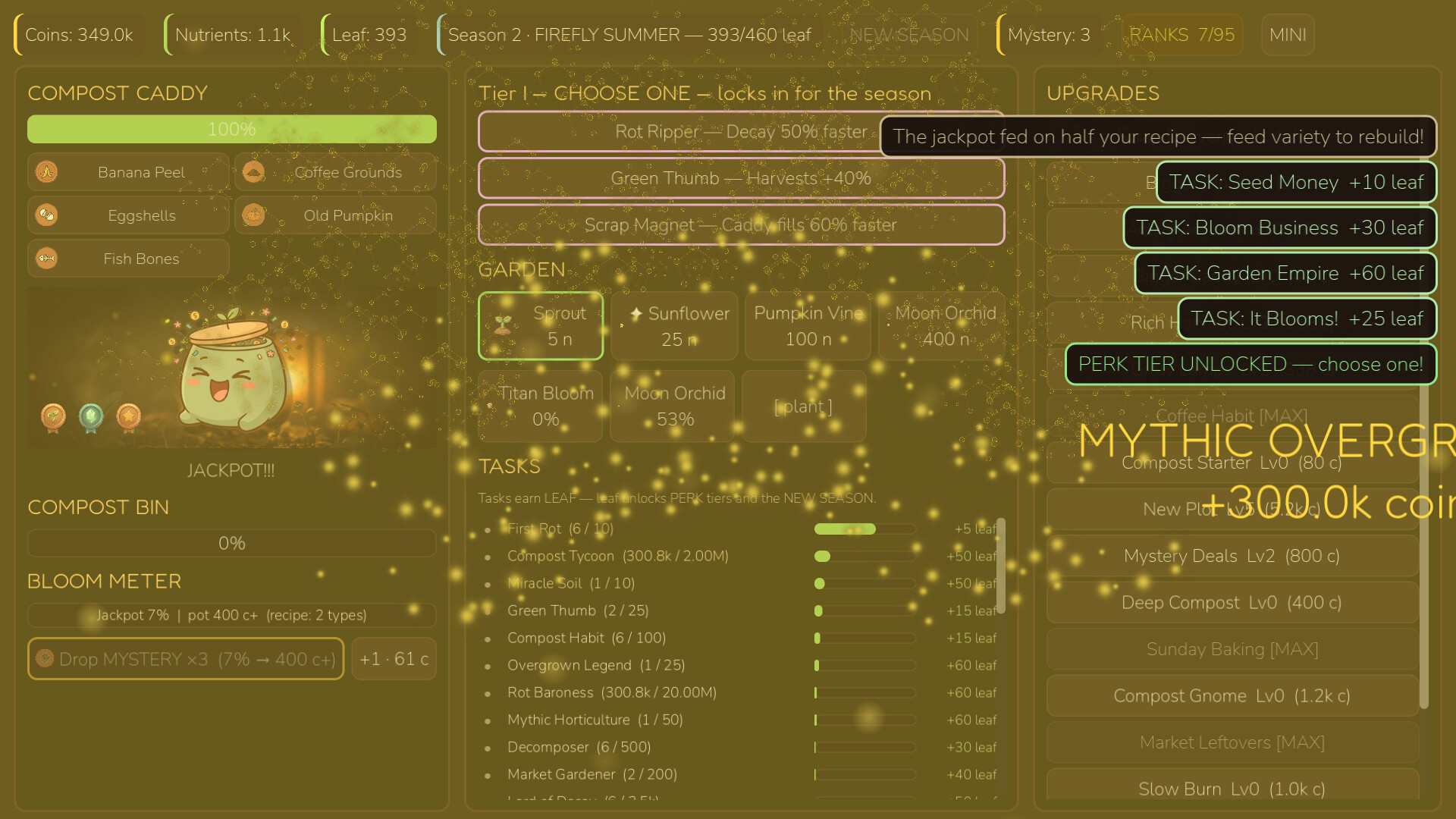The width and height of the screenshot is (1456, 819).
Task: Buy the Deep Compost Lv0 upgrade
Action: 1232,602
